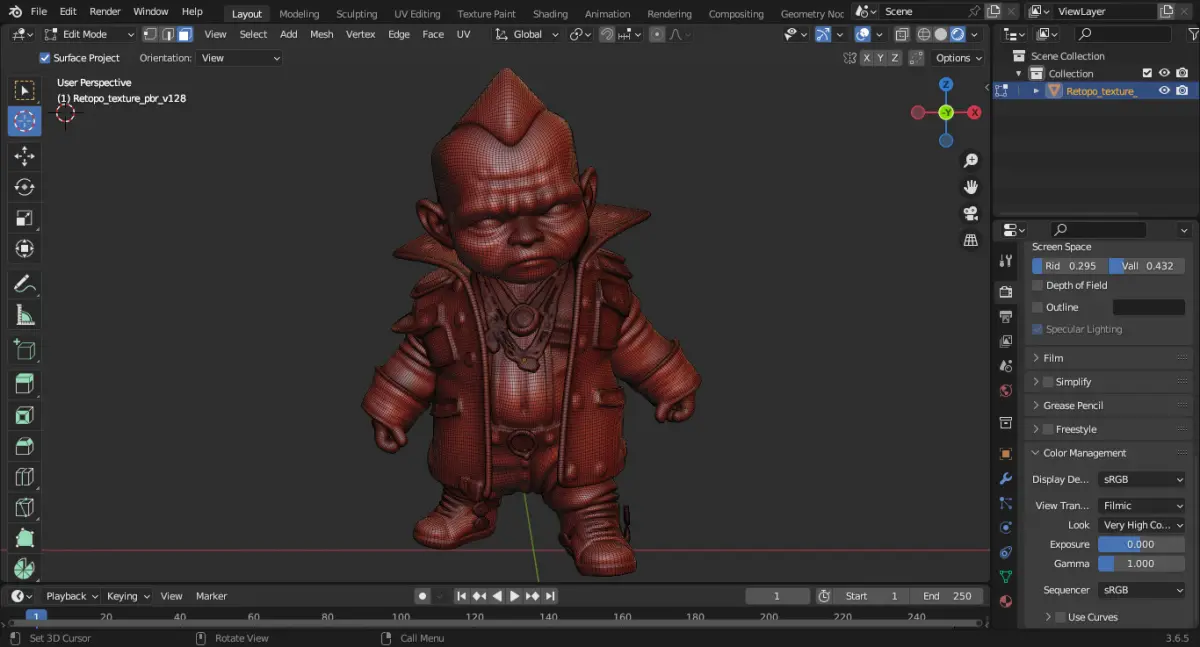
Task: Open the View Transform Filmic dropdown
Action: (1141, 506)
